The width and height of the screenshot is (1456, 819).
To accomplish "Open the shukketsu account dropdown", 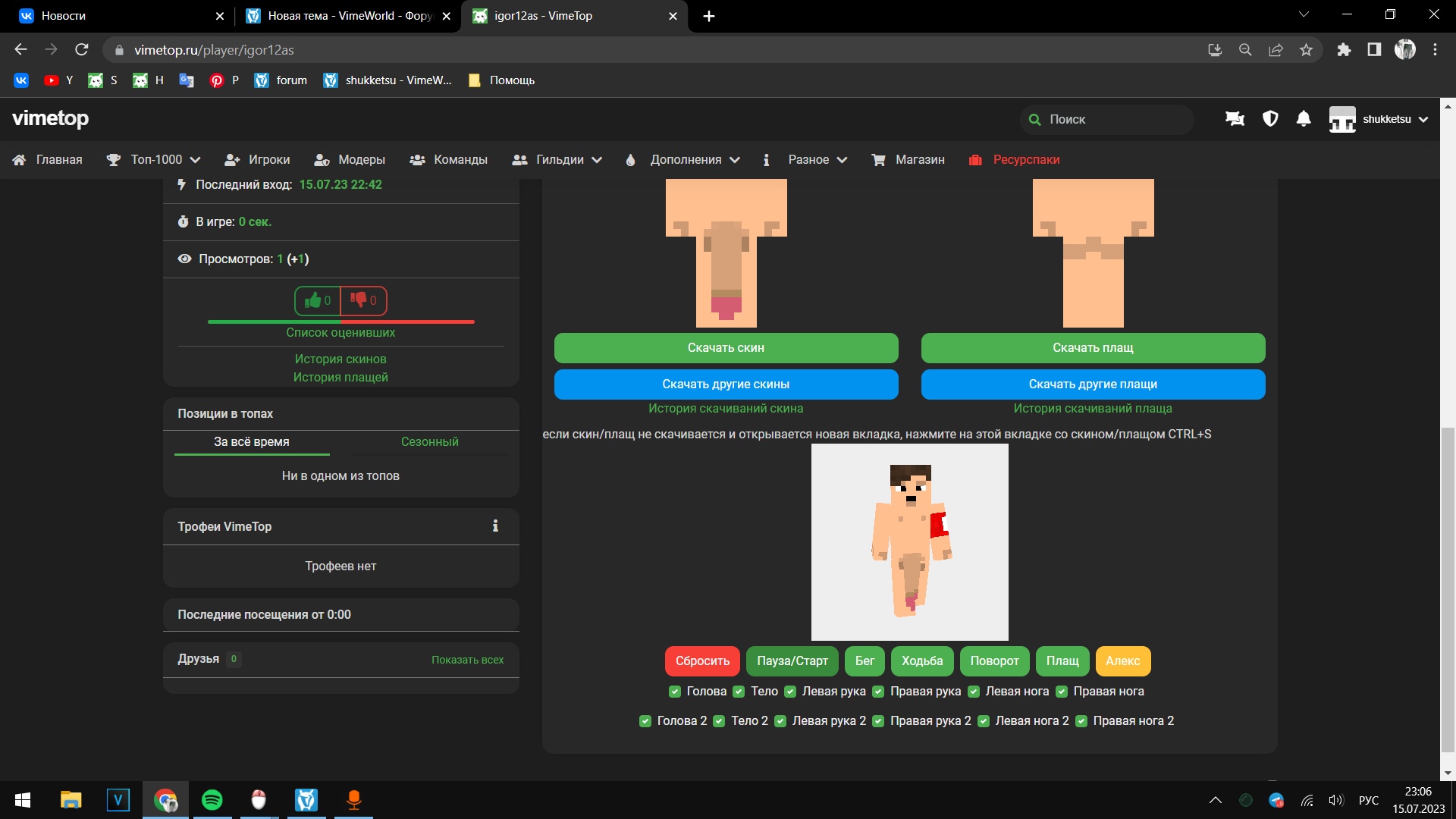I will click(x=1379, y=119).
